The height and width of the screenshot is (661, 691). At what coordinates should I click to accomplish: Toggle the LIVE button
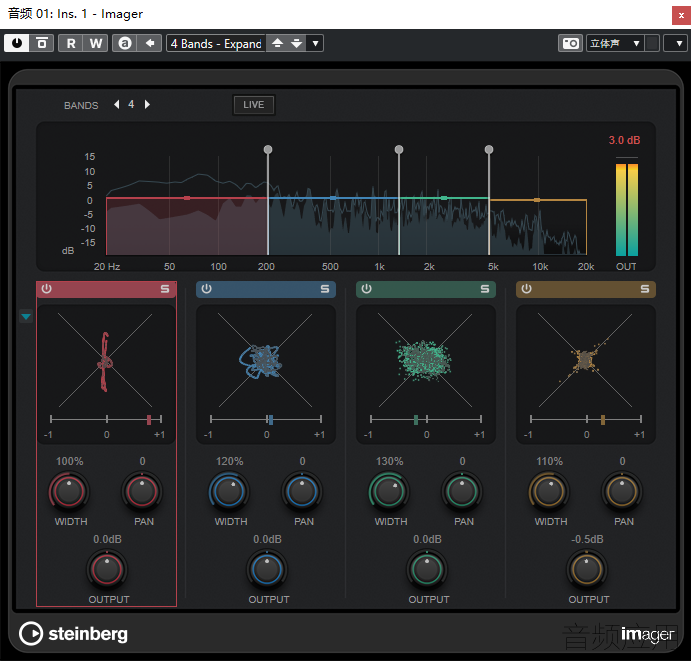254,105
